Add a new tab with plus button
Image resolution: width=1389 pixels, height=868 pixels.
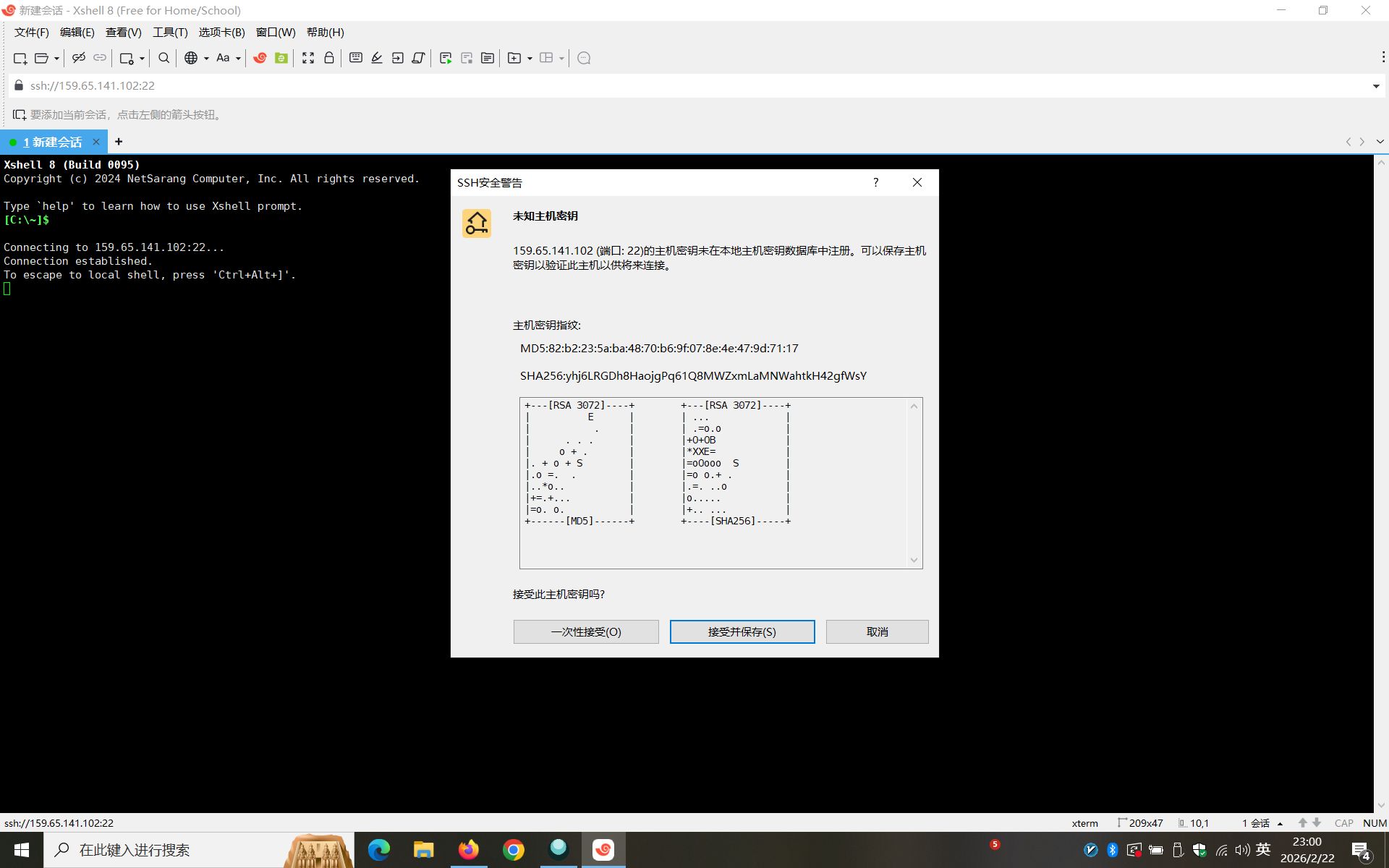click(x=119, y=142)
